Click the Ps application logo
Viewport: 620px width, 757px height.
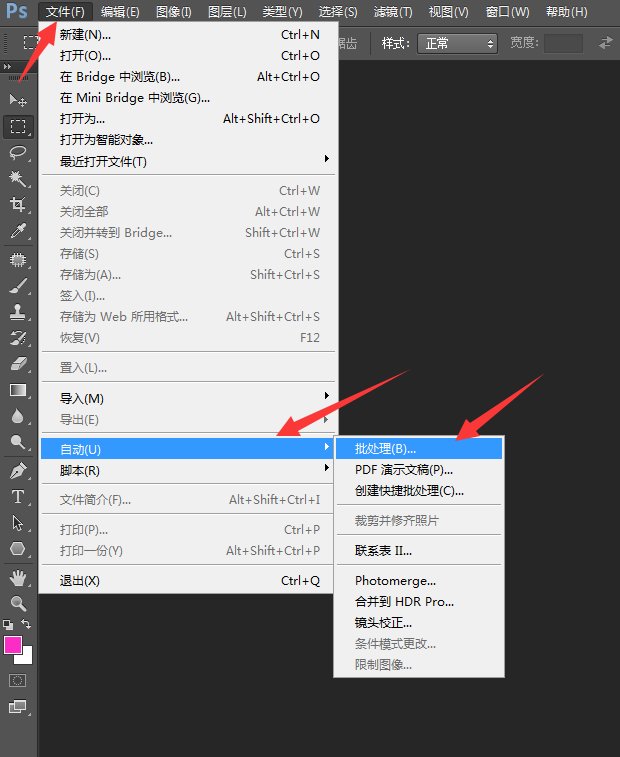16,11
